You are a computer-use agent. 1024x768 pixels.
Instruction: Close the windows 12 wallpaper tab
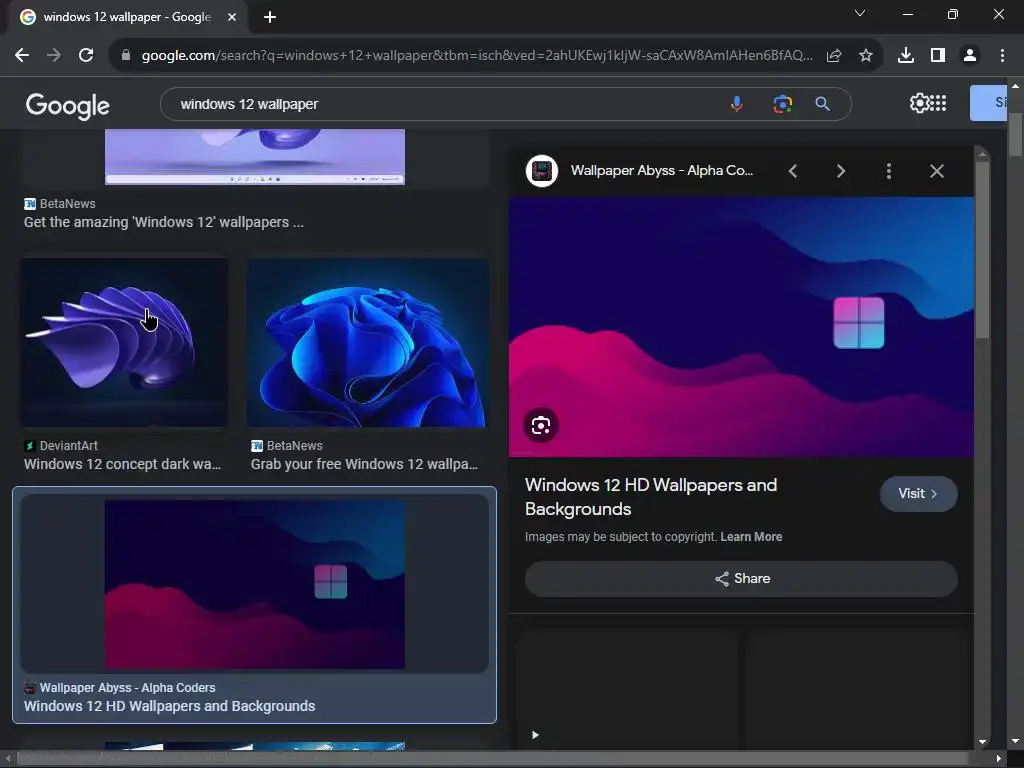coord(232,17)
